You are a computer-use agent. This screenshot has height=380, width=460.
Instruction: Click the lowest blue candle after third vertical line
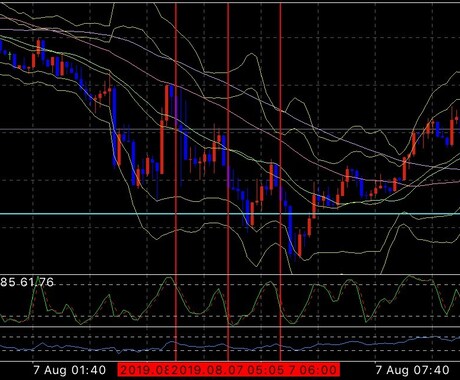coord(290,230)
